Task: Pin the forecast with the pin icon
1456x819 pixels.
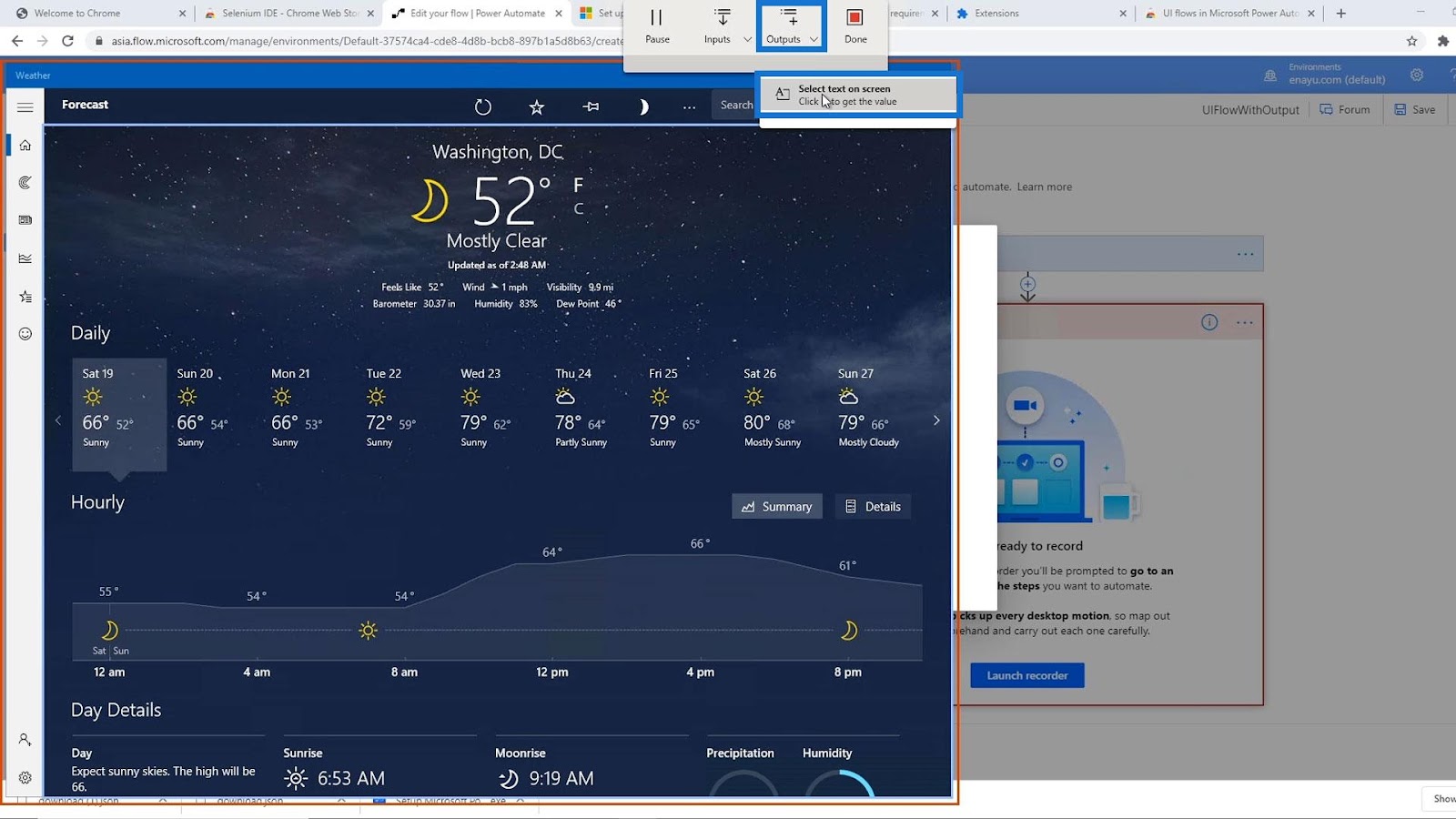Action: click(x=591, y=107)
